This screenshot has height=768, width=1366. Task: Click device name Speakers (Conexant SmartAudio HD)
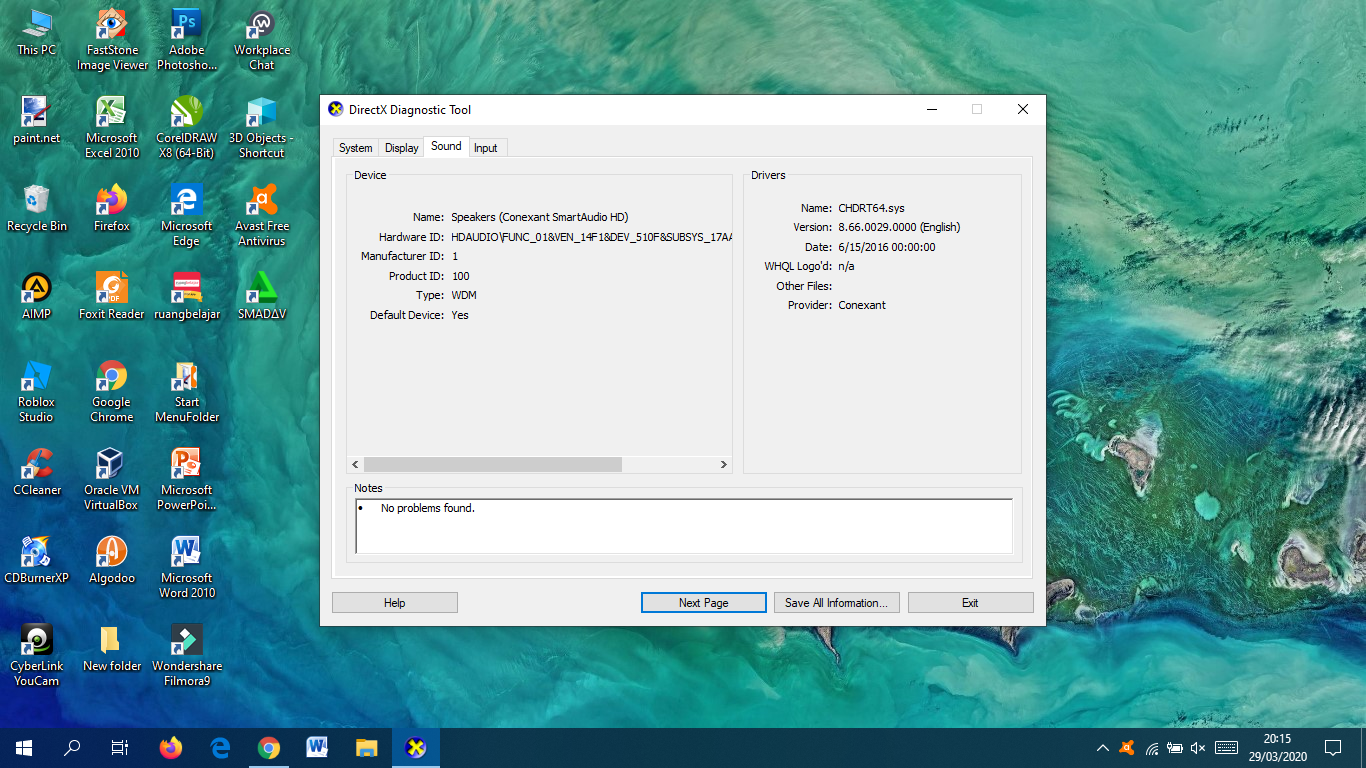[x=540, y=217]
